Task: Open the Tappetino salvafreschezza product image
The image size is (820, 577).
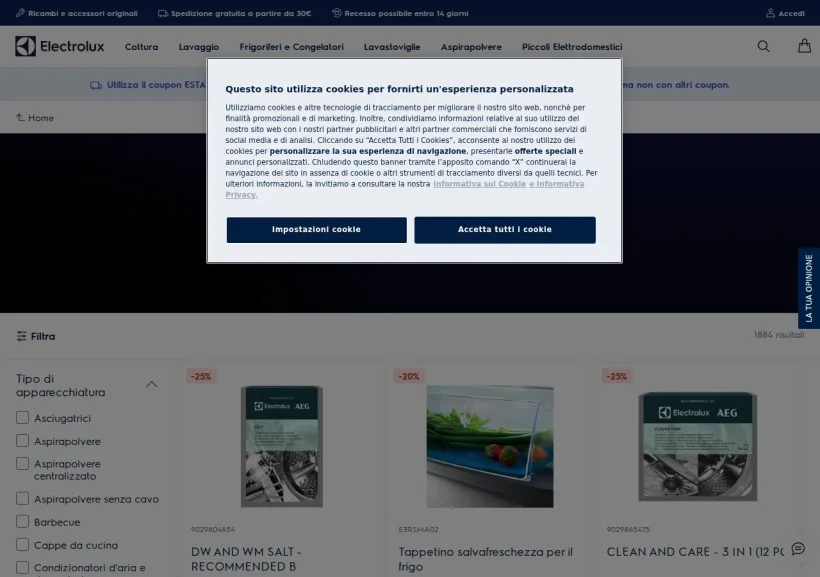Action: click(x=489, y=446)
